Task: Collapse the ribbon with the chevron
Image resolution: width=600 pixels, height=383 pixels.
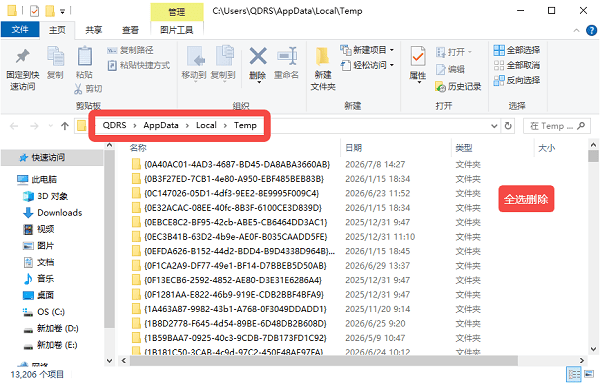Action: pyautogui.click(x=576, y=31)
